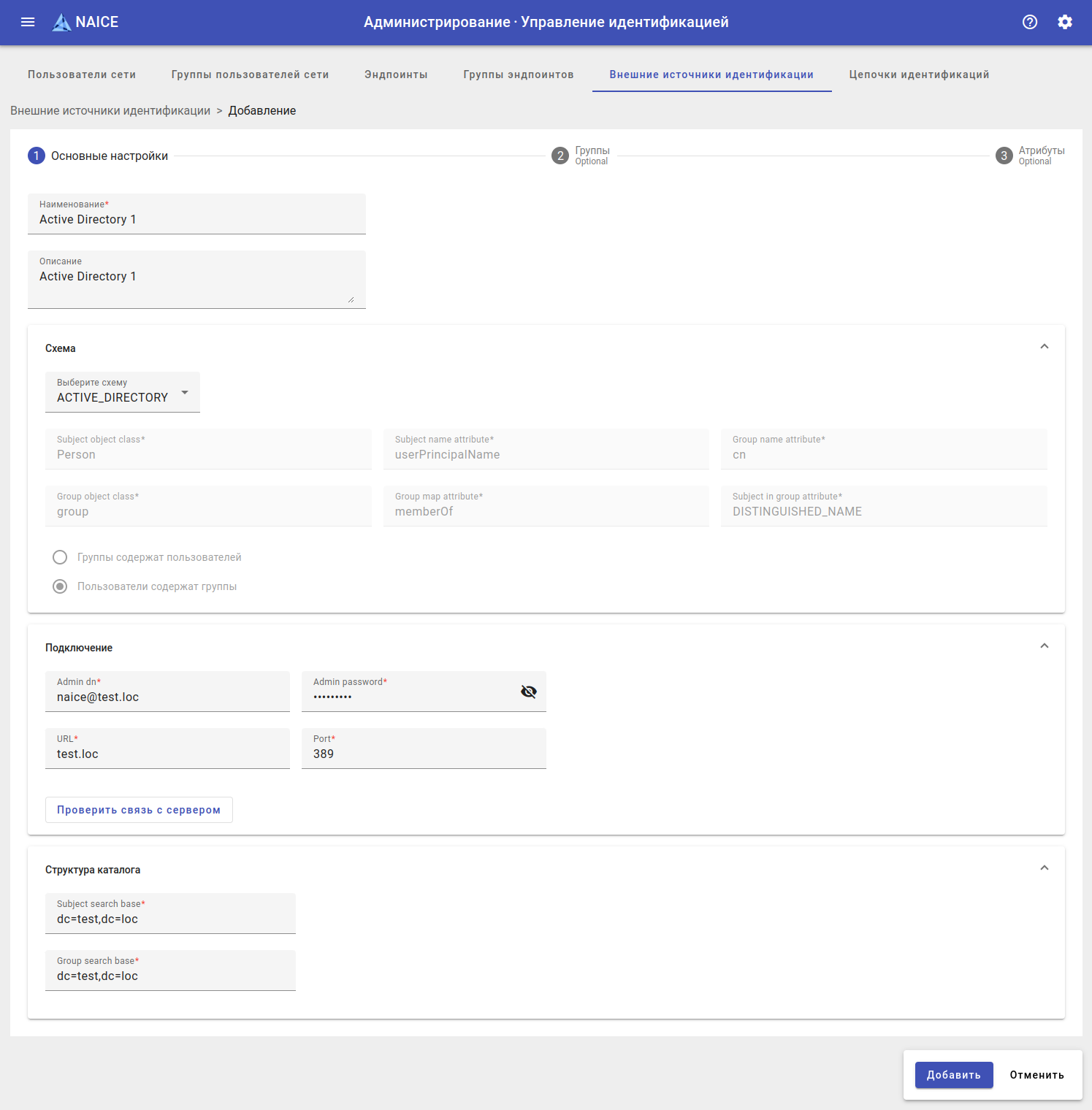Switch to Пользователи сети tab

[x=82, y=74]
